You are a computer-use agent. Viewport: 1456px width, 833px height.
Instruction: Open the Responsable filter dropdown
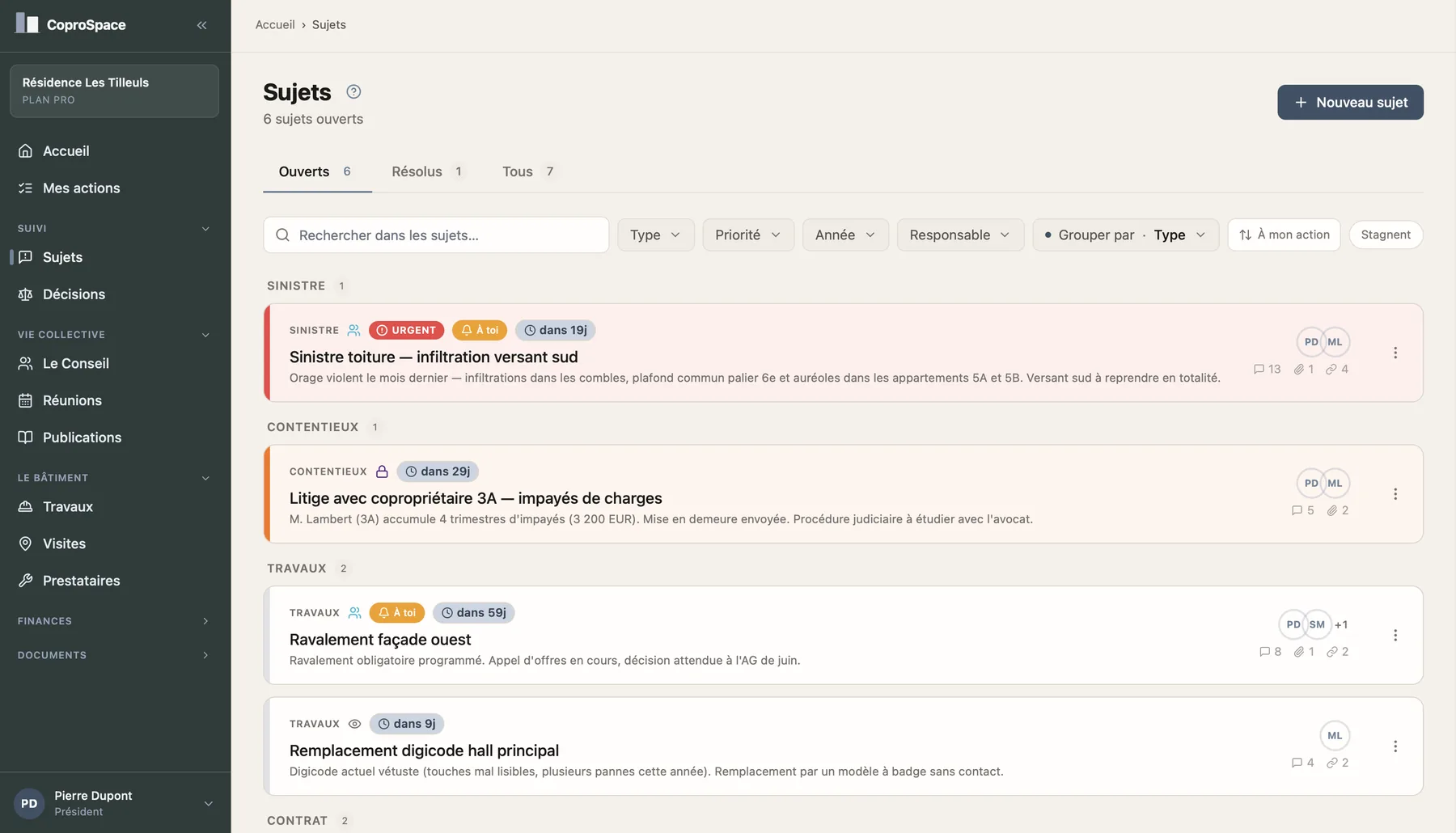(960, 235)
